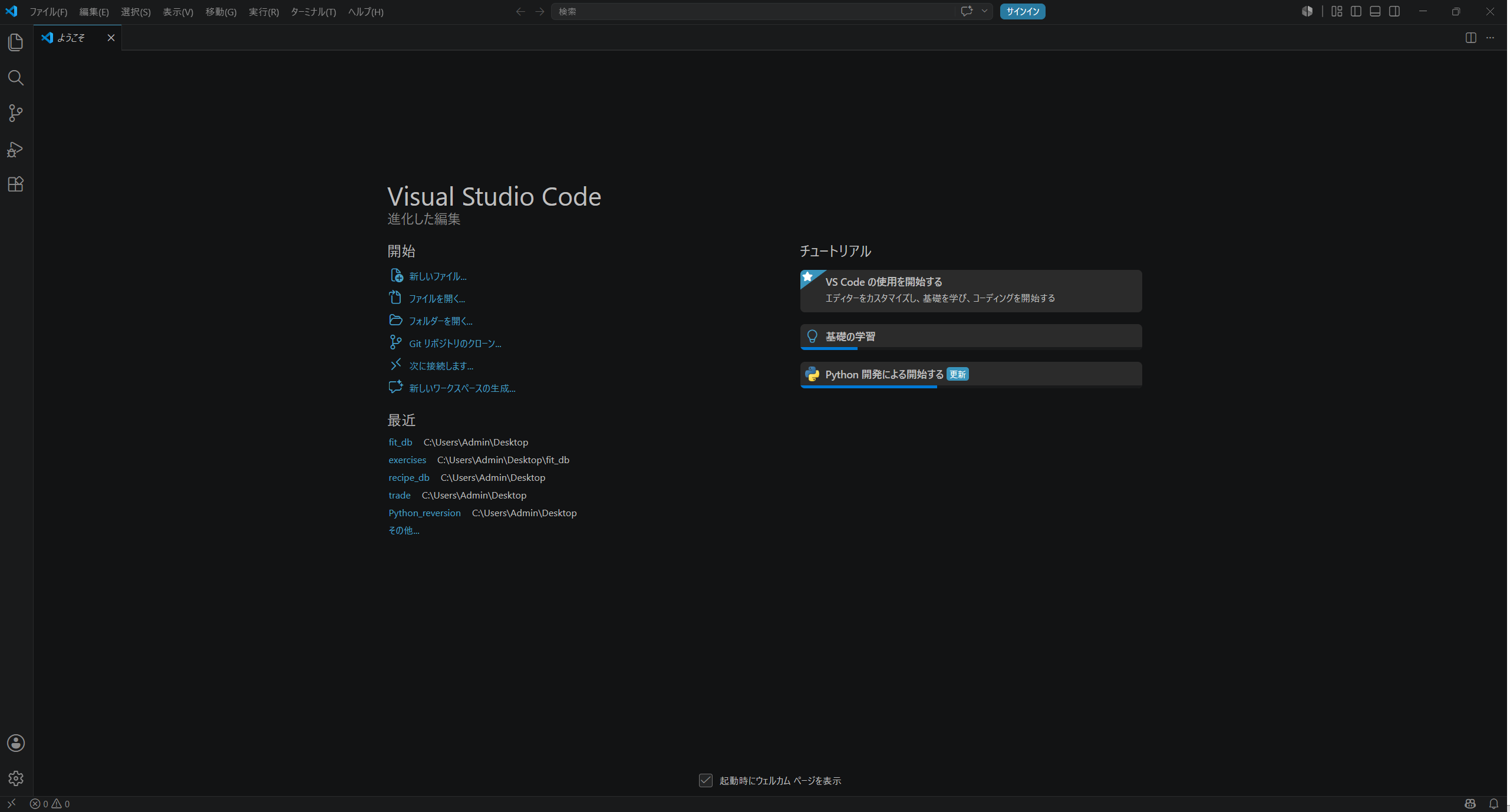Click the 基礎の学習 progress bar
The width and height of the screenshot is (1510, 812).
coord(971,348)
